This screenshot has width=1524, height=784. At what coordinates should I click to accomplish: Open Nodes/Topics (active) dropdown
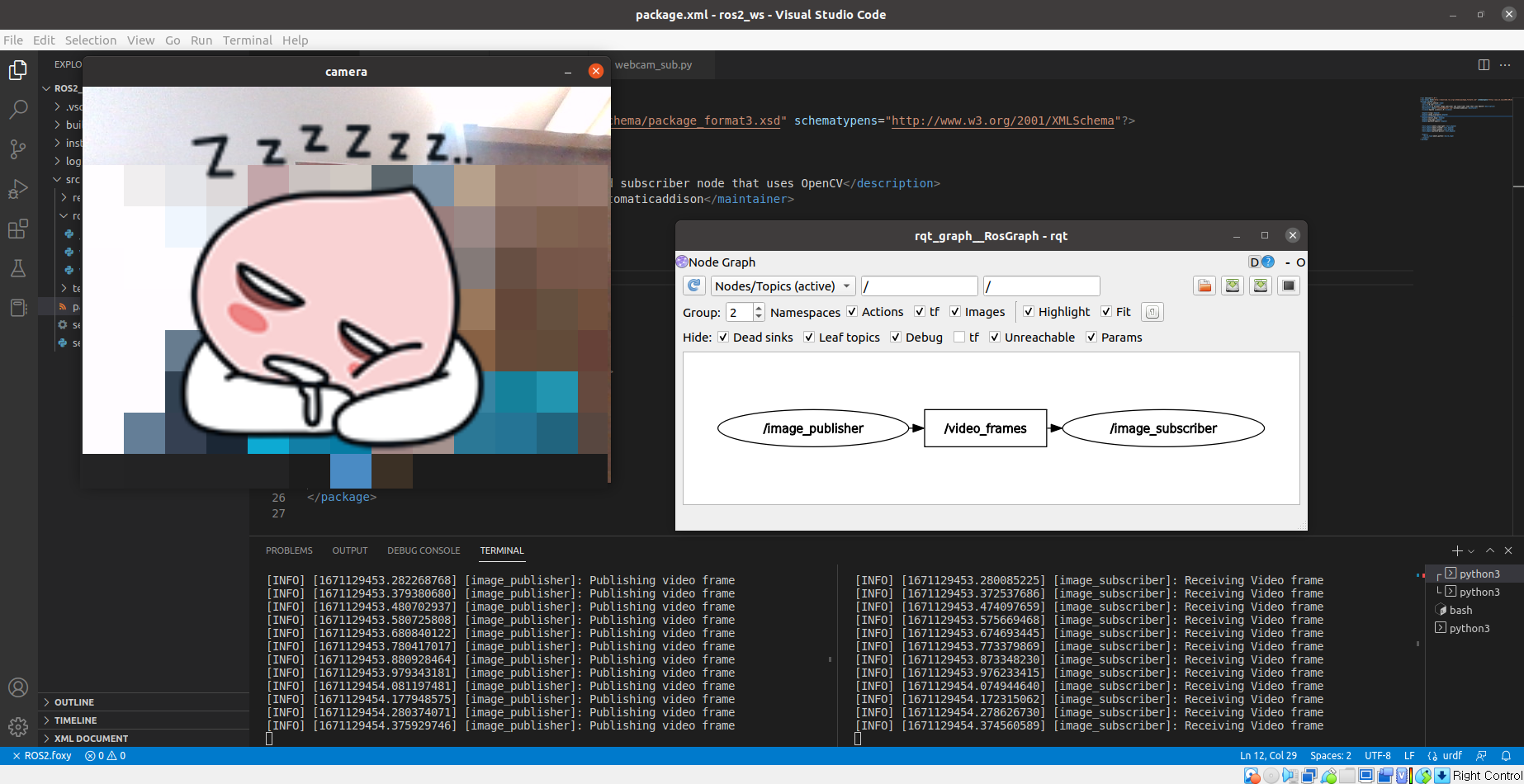(x=783, y=286)
